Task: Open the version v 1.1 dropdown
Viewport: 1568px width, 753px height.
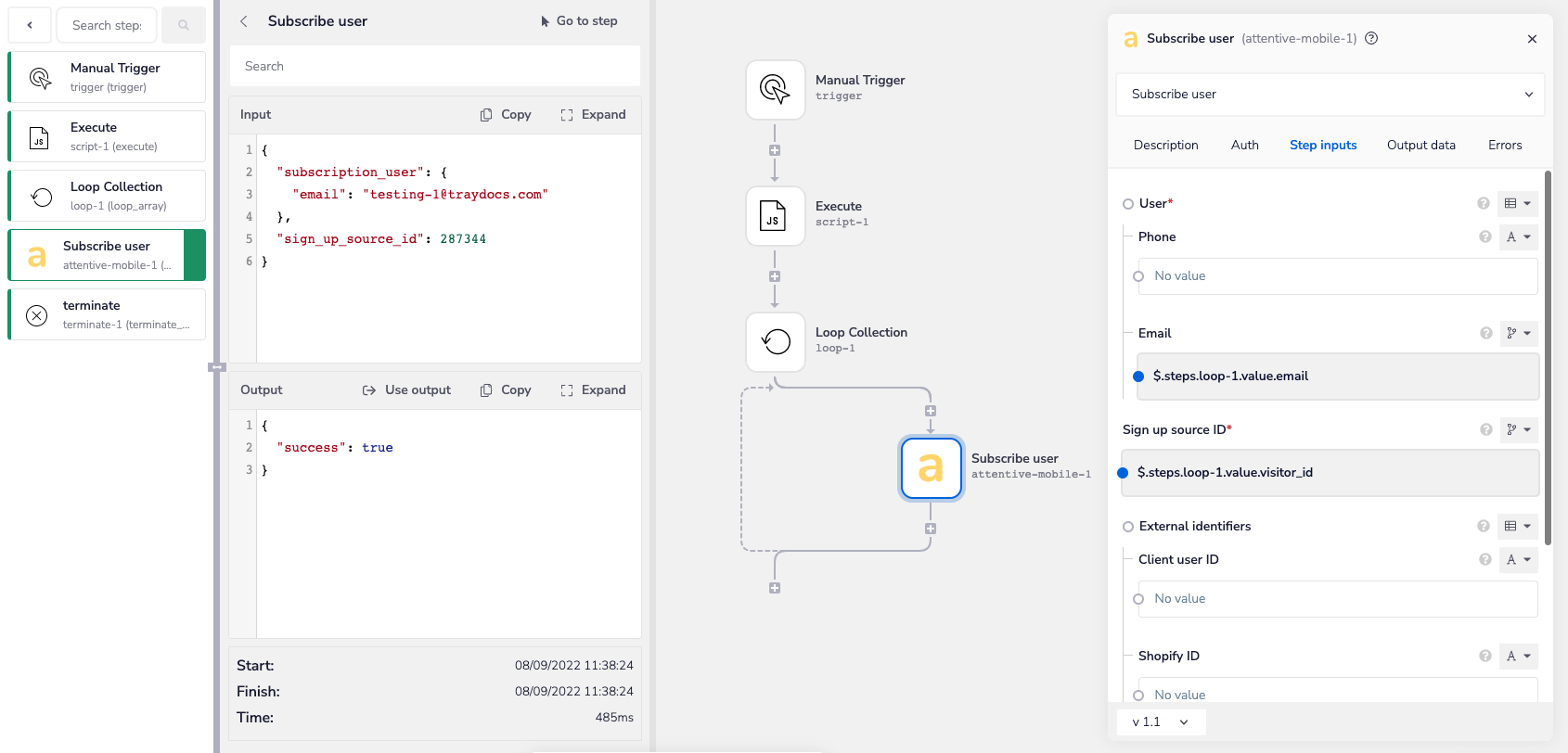Action: click(1160, 721)
